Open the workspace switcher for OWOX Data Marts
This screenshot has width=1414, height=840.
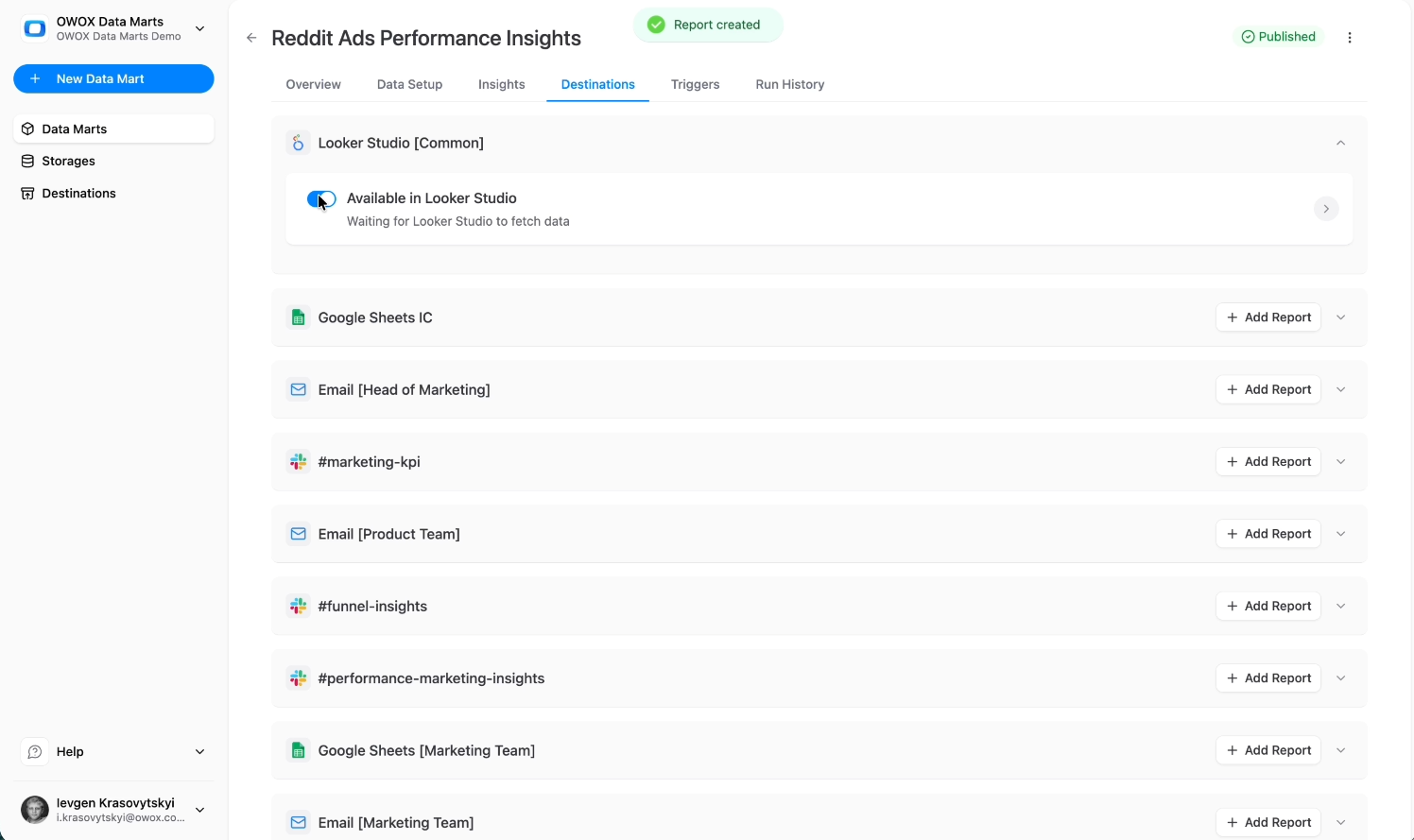click(x=199, y=29)
